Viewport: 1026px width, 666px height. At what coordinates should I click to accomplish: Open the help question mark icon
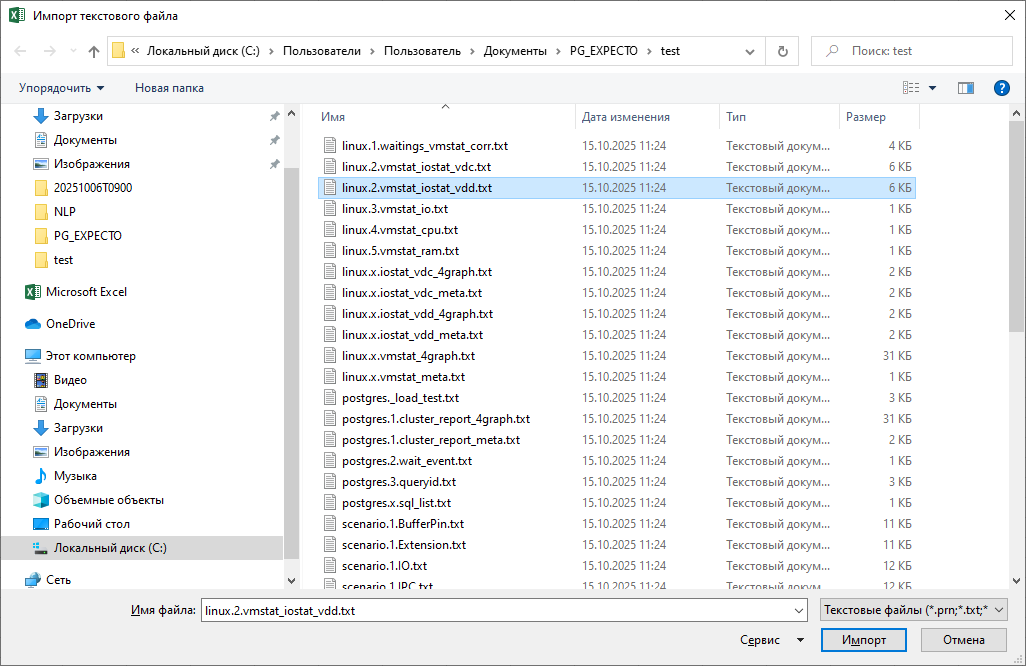(x=1001, y=88)
